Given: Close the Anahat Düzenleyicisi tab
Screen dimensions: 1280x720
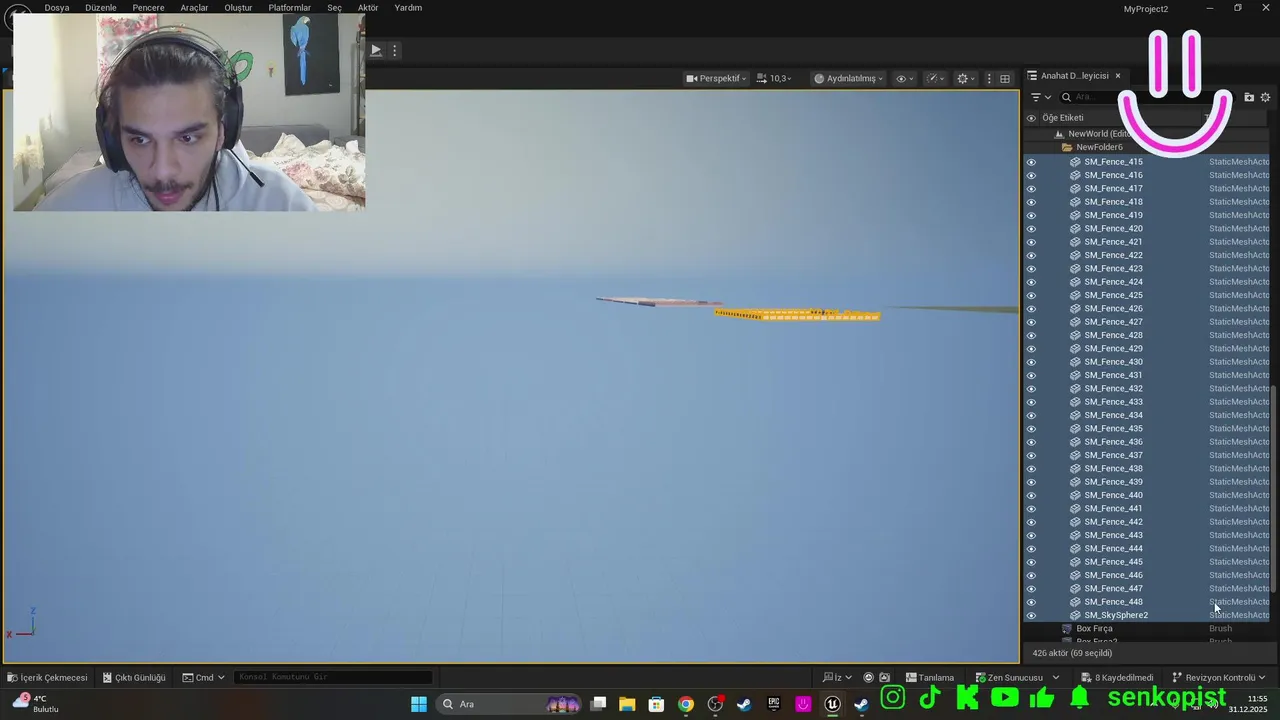Looking at the screenshot, I should tap(1118, 76).
